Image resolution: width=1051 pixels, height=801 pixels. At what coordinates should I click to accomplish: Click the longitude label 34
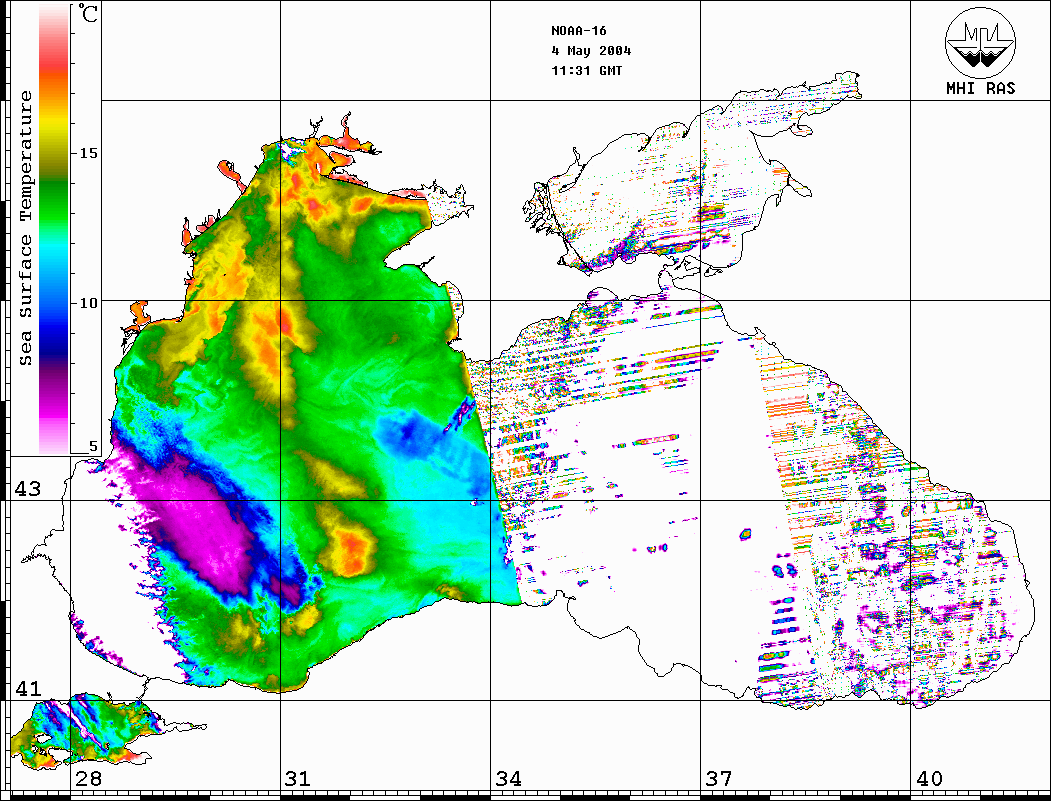(x=508, y=778)
